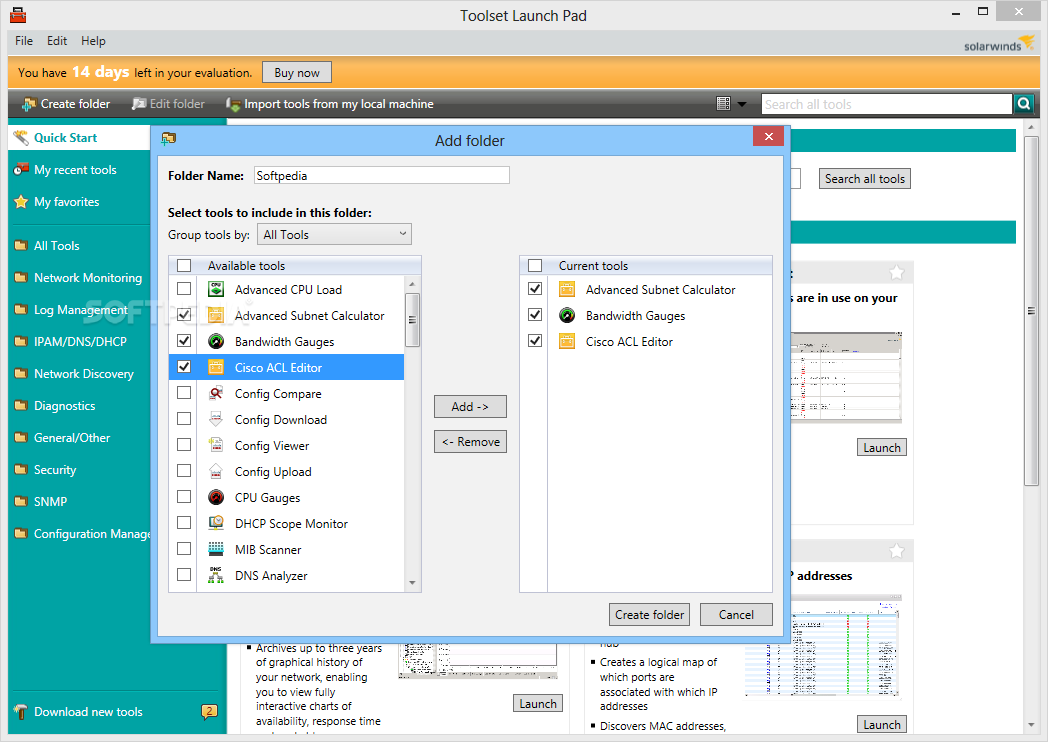Screen dimensions: 1048x742
Task: Check the Config Viewer checkbox
Action: (184, 445)
